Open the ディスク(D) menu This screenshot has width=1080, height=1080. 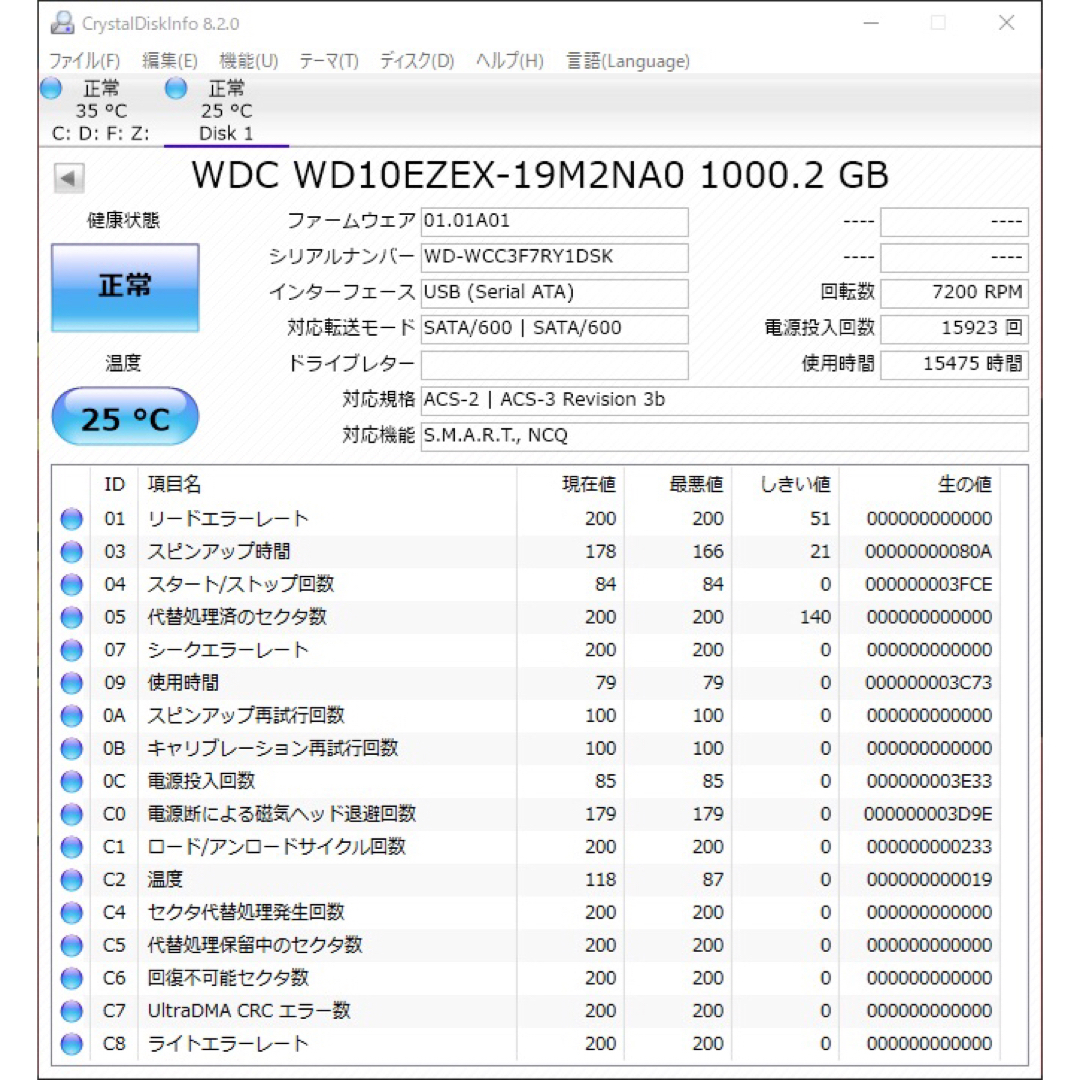(x=417, y=61)
